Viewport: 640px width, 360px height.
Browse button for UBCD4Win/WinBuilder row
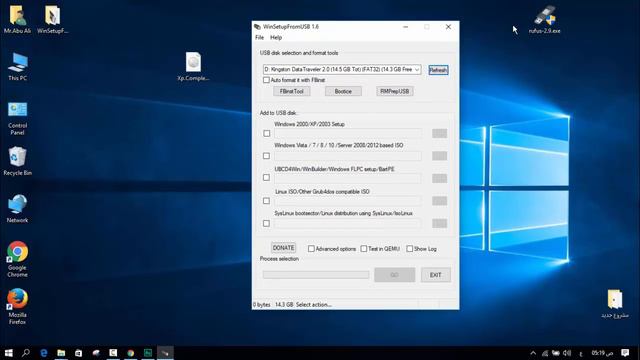tap(440, 178)
